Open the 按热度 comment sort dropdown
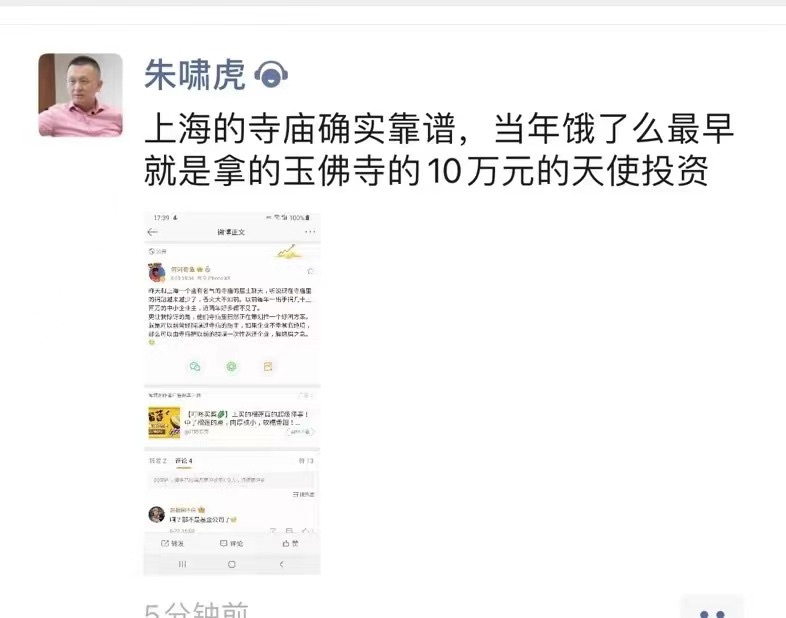The width and height of the screenshot is (786, 618). tap(303, 494)
